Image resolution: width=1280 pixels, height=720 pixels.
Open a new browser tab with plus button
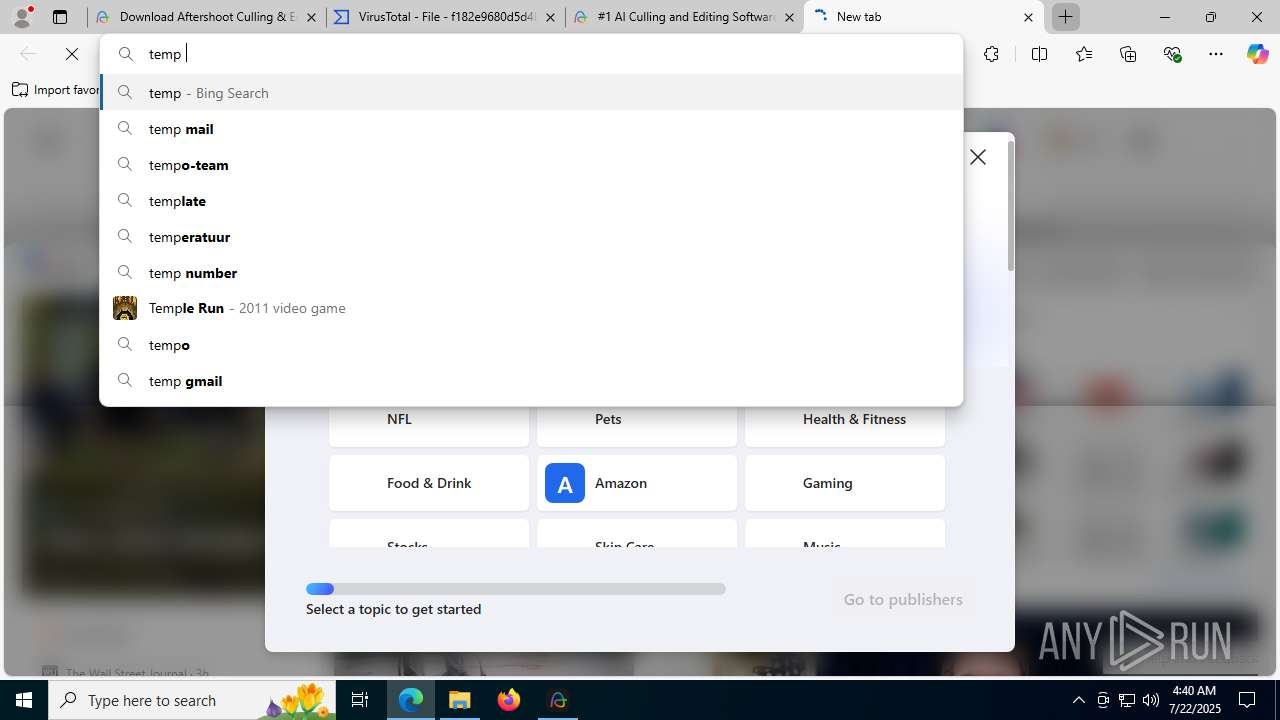coord(1066,17)
